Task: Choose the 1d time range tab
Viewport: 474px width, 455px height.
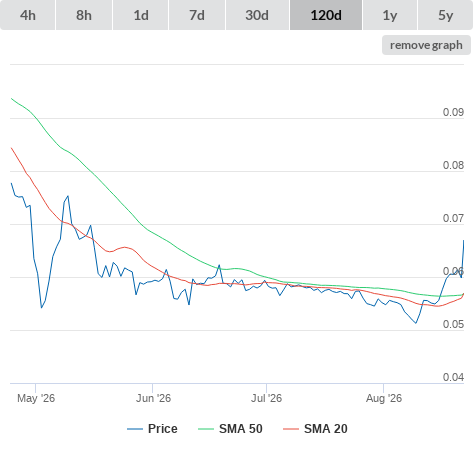Action: point(141,15)
